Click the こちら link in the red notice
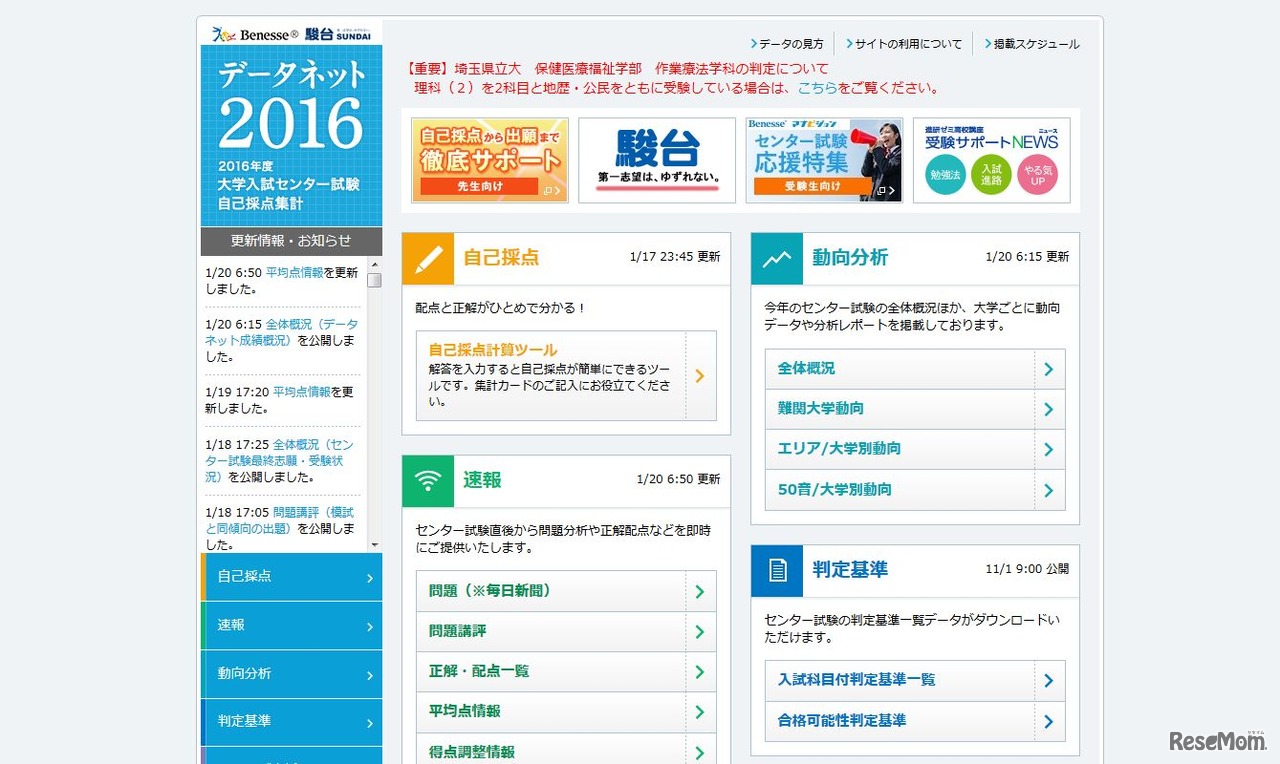This screenshot has height=764, width=1280. [818, 88]
